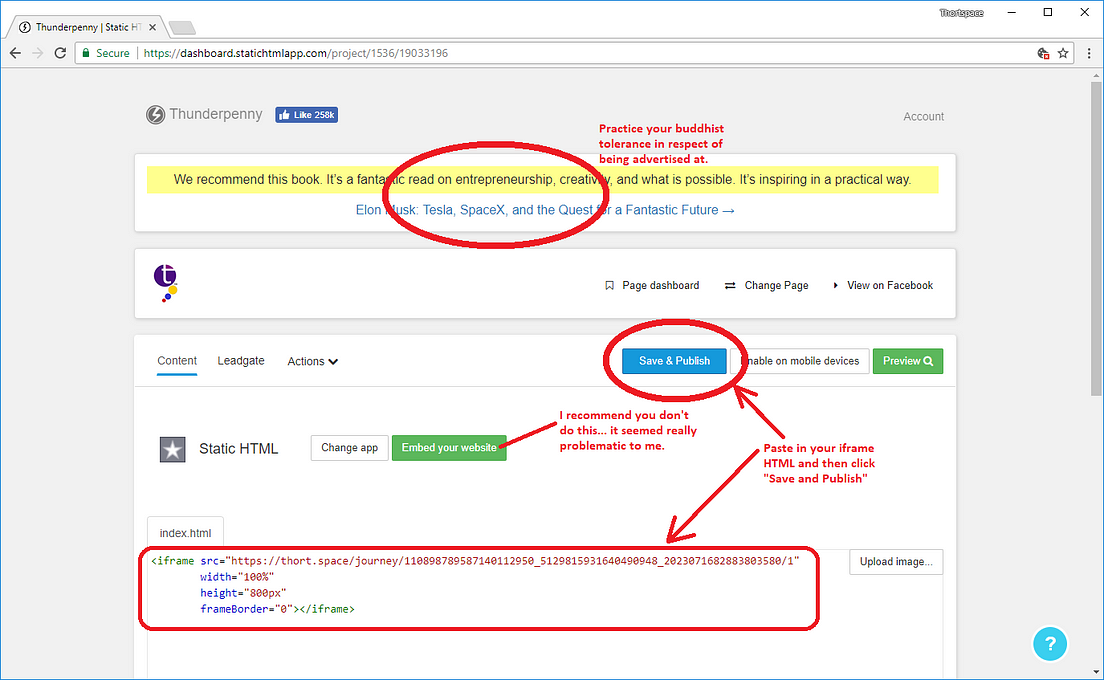Viewport: 1104px width, 680px height.
Task: Click the Change app button
Action: (349, 448)
